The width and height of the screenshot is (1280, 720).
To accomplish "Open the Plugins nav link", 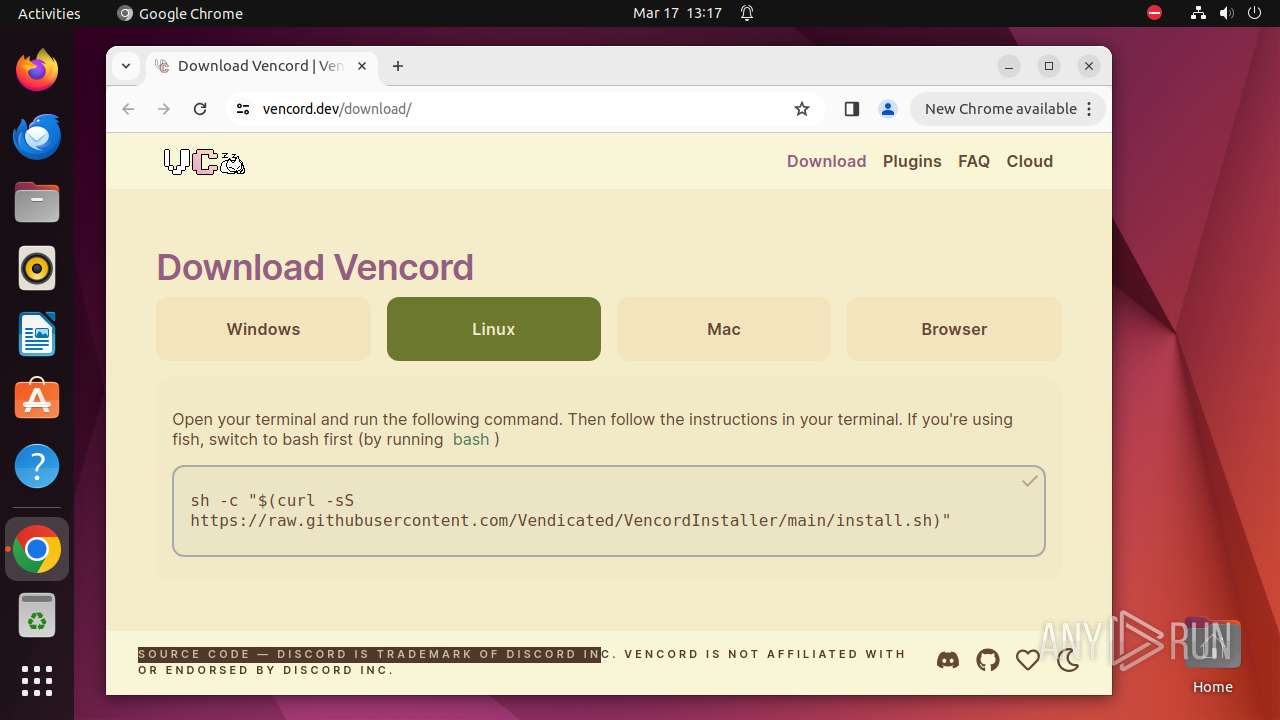I will click(912, 161).
